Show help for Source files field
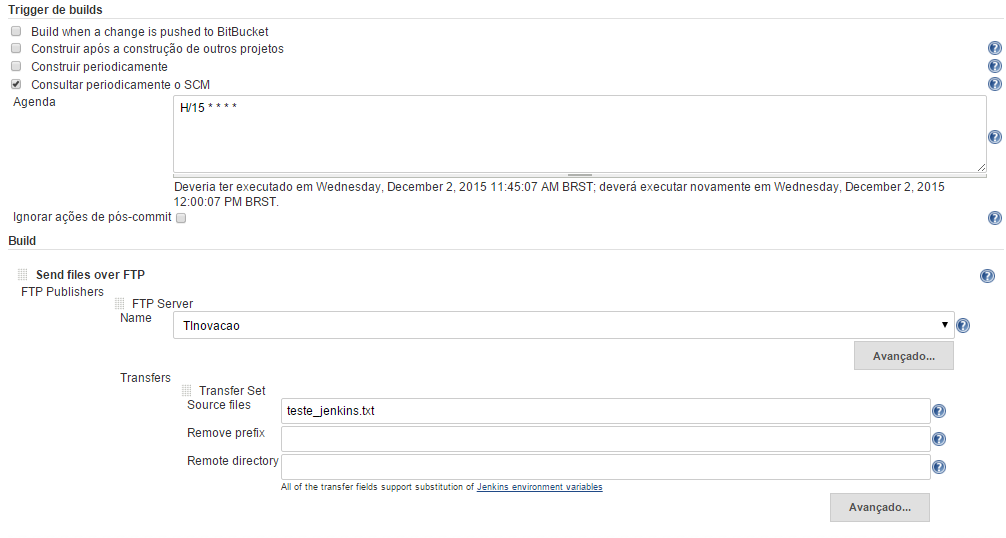This screenshot has height=538, width=1006. tap(938, 411)
